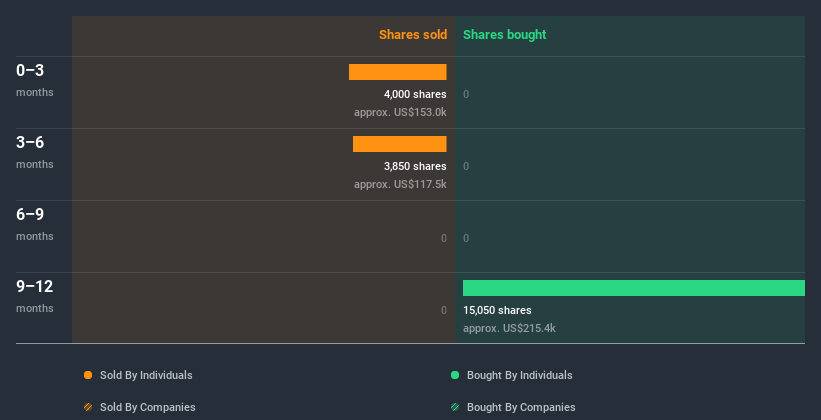Select the Sold By Companies legend label
The width and height of the screenshot is (821, 420).
pos(148,407)
